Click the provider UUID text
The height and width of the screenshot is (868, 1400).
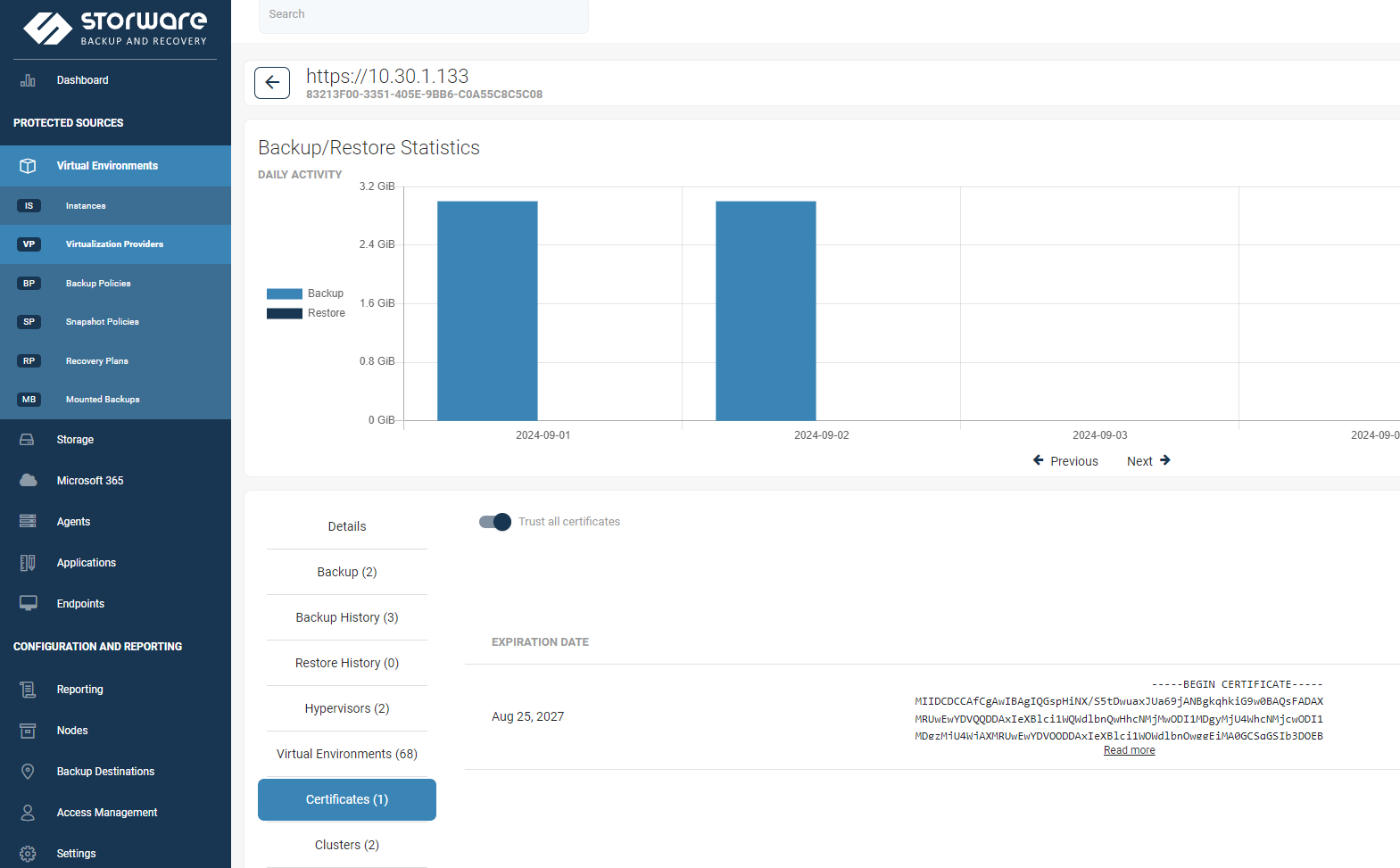coord(424,95)
